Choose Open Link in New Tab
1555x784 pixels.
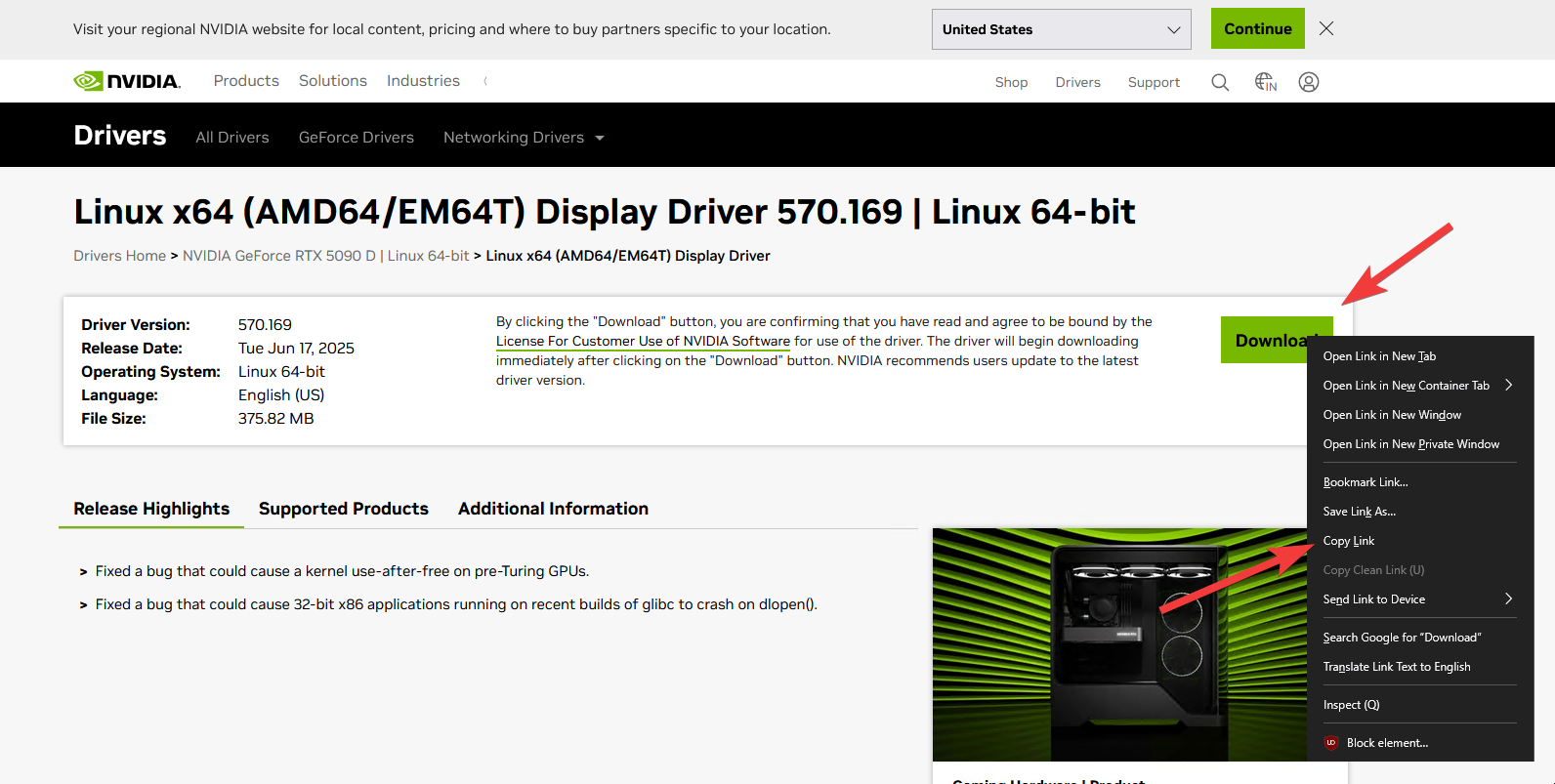[1420, 356]
